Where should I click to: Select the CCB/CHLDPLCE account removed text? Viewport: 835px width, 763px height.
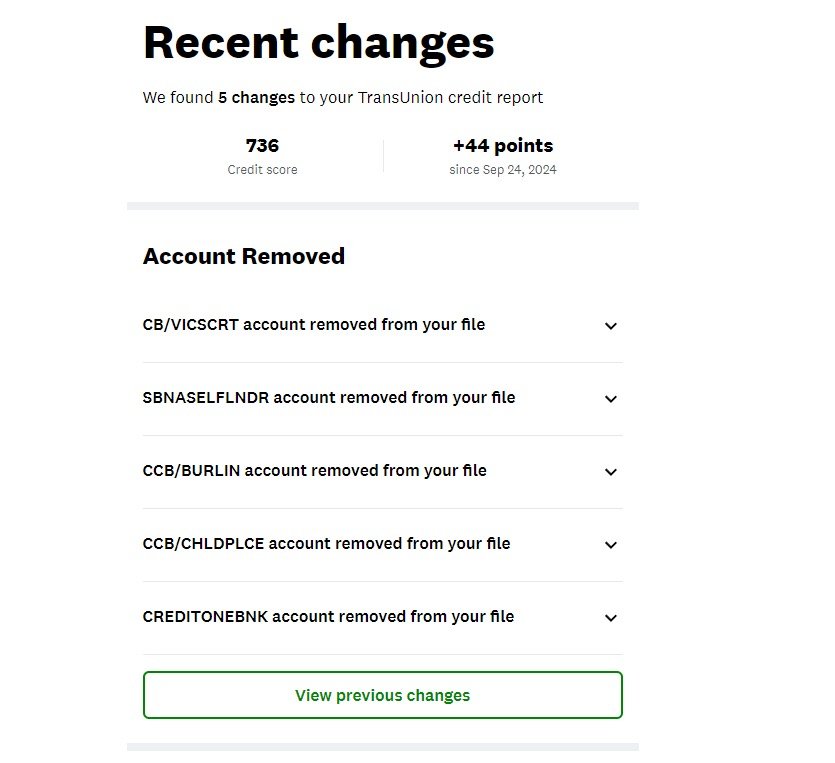pos(327,544)
